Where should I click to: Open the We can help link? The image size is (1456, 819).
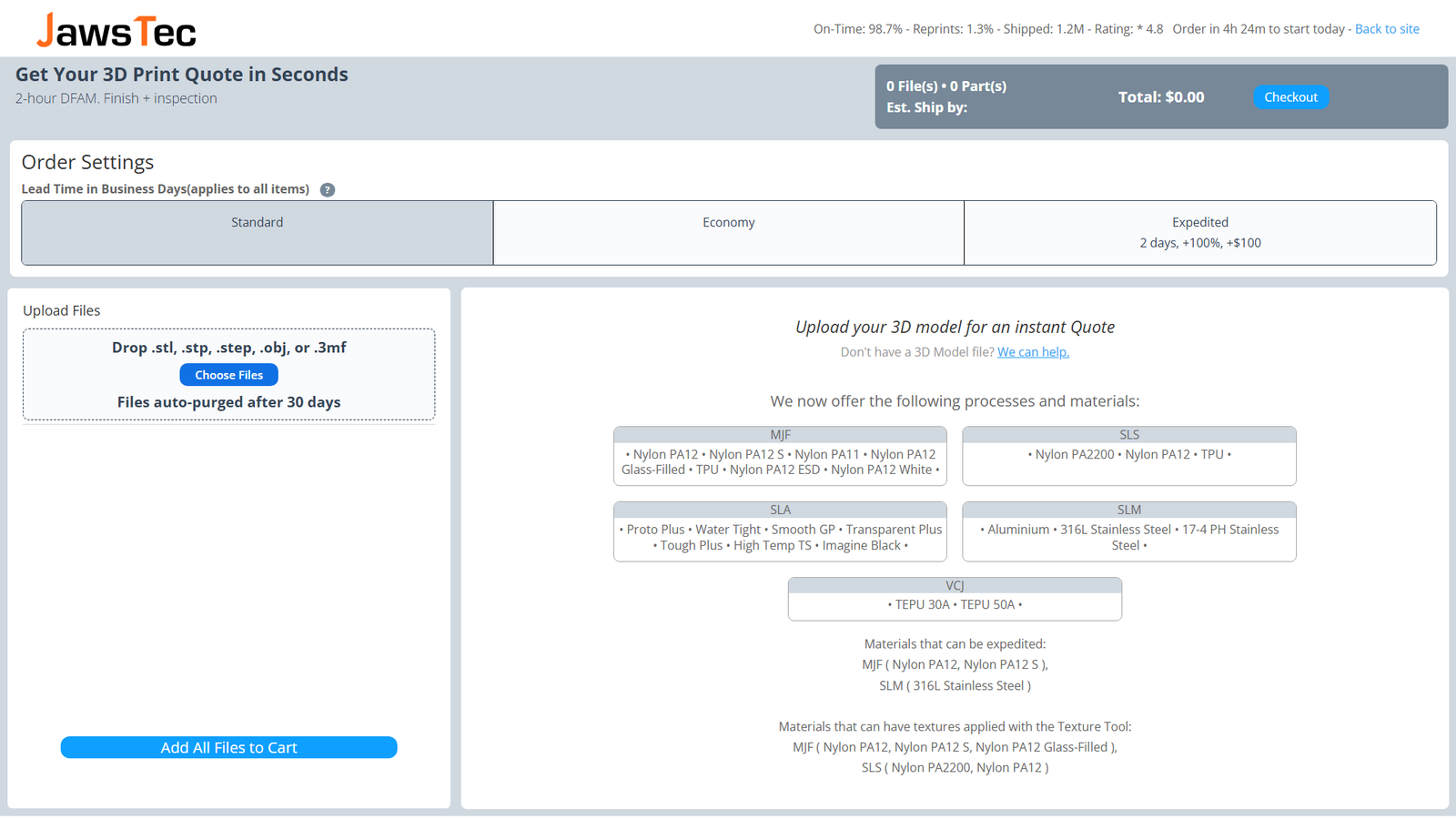(1033, 352)
